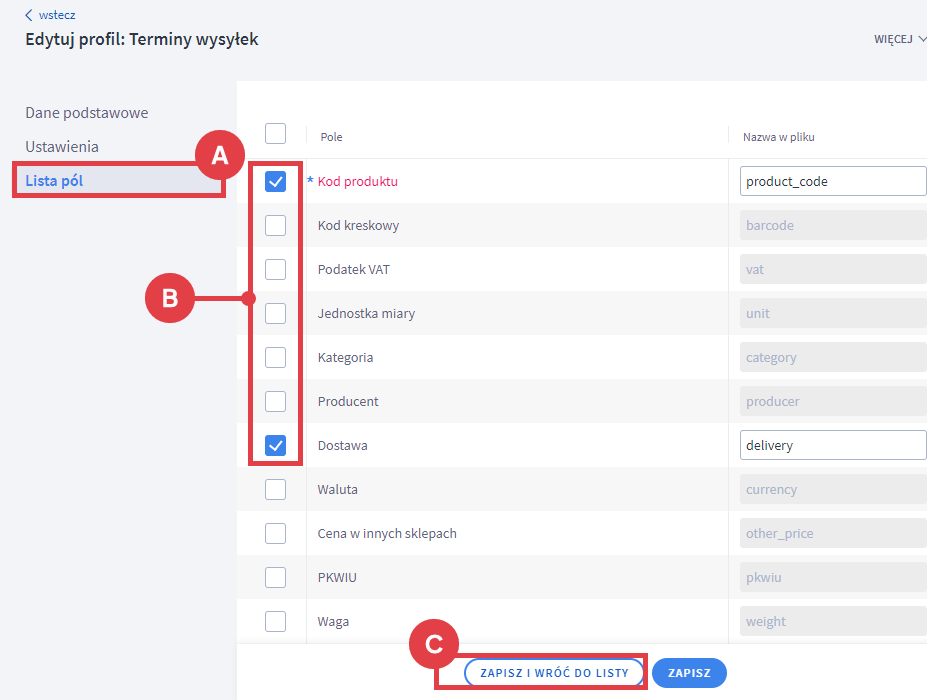Select the Lista pól tab

pyautogui.click(x=54, y=181)
